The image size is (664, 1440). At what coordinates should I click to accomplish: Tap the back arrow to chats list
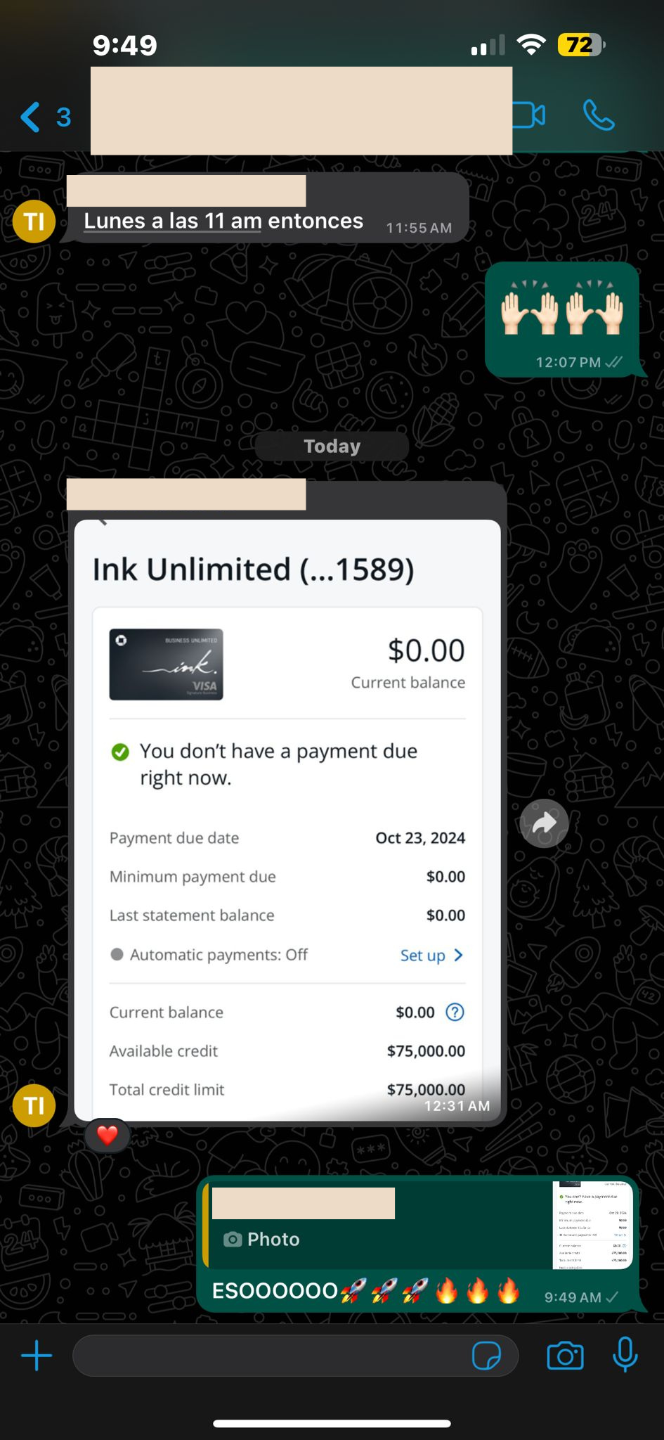pos(32,117)
